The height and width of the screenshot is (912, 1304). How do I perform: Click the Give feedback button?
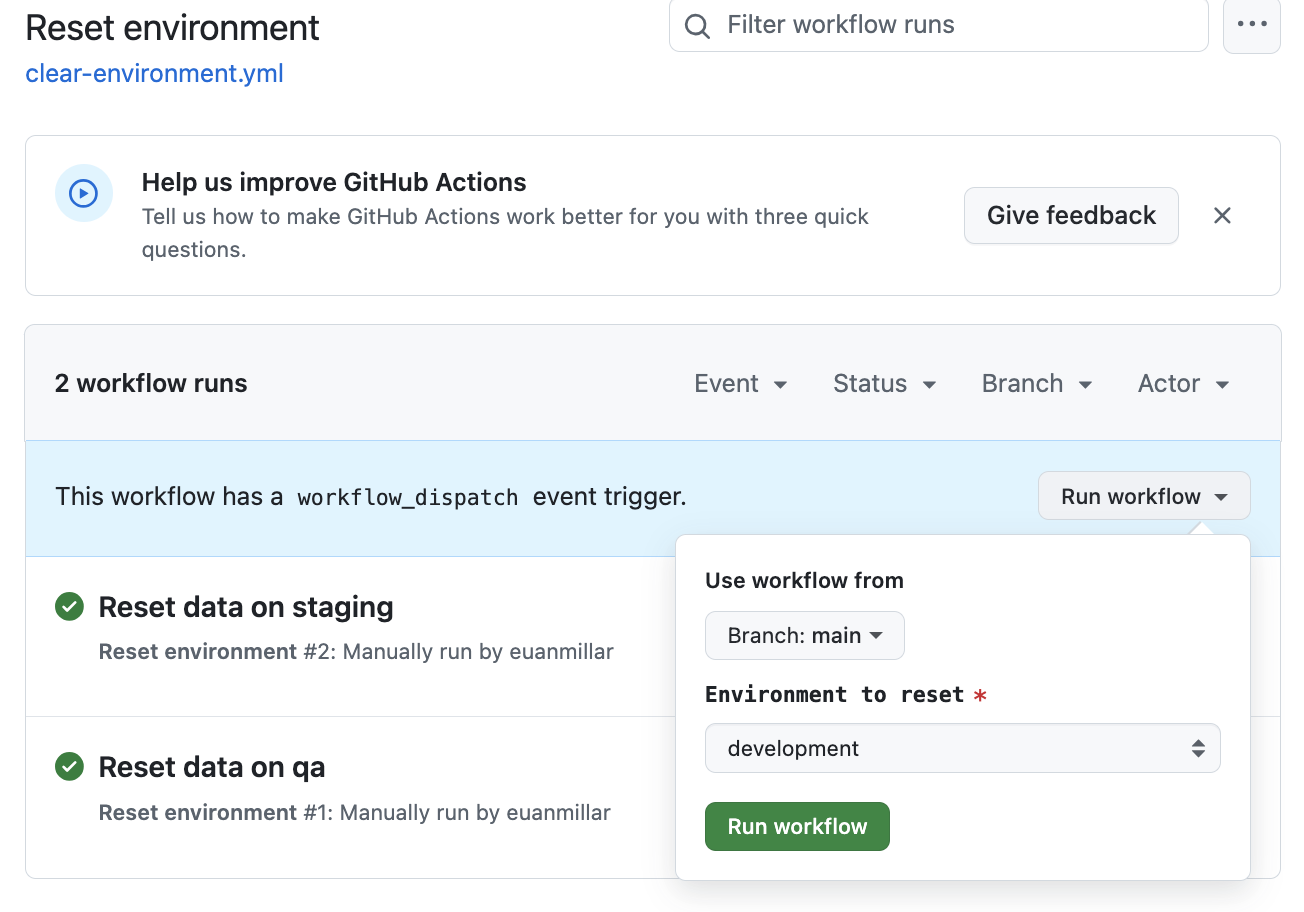point(1071,215)
